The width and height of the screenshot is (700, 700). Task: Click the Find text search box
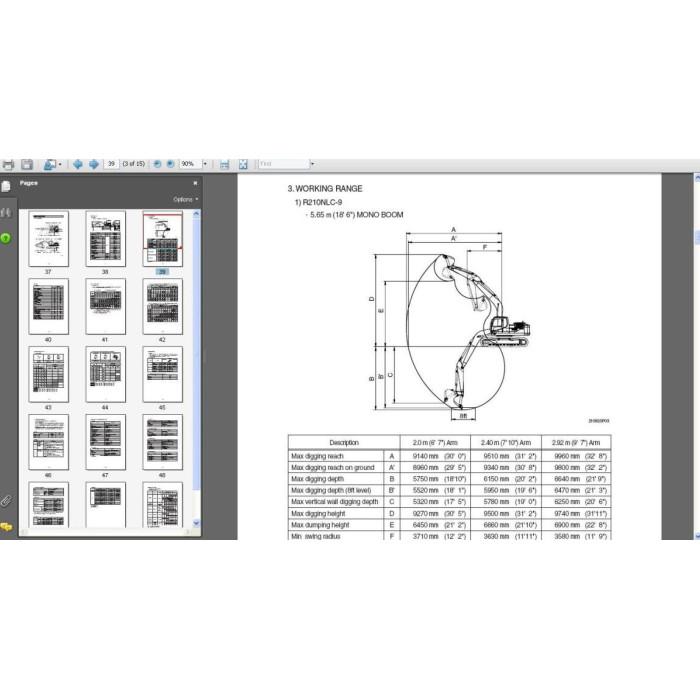click(x=283, y=164)
